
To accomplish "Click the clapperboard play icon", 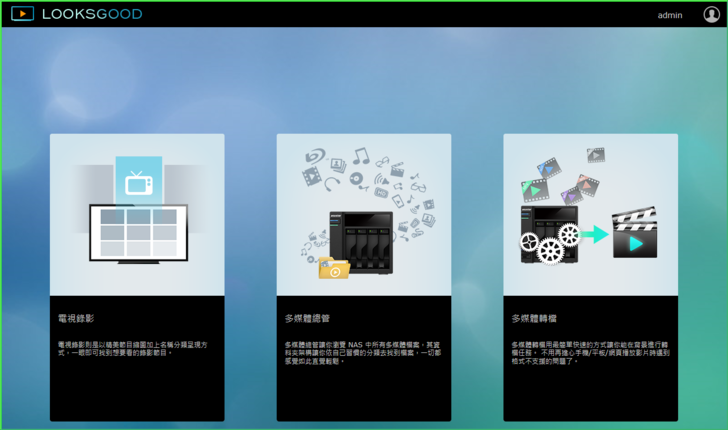I will click(x=635, y=233).
